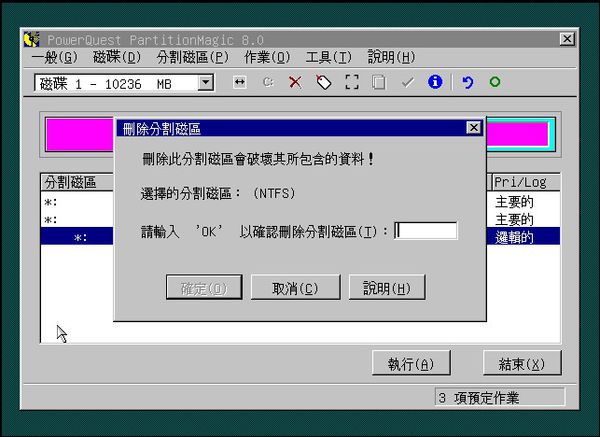The image size is (600, 437).
Task: Open the 磁碟 1 - 10236 MB disk dropdown
Action: (206, 82)
